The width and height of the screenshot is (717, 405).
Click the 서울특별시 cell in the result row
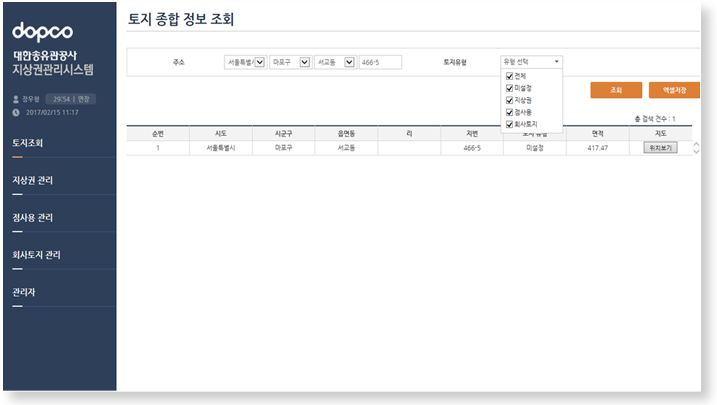[221, 148]
